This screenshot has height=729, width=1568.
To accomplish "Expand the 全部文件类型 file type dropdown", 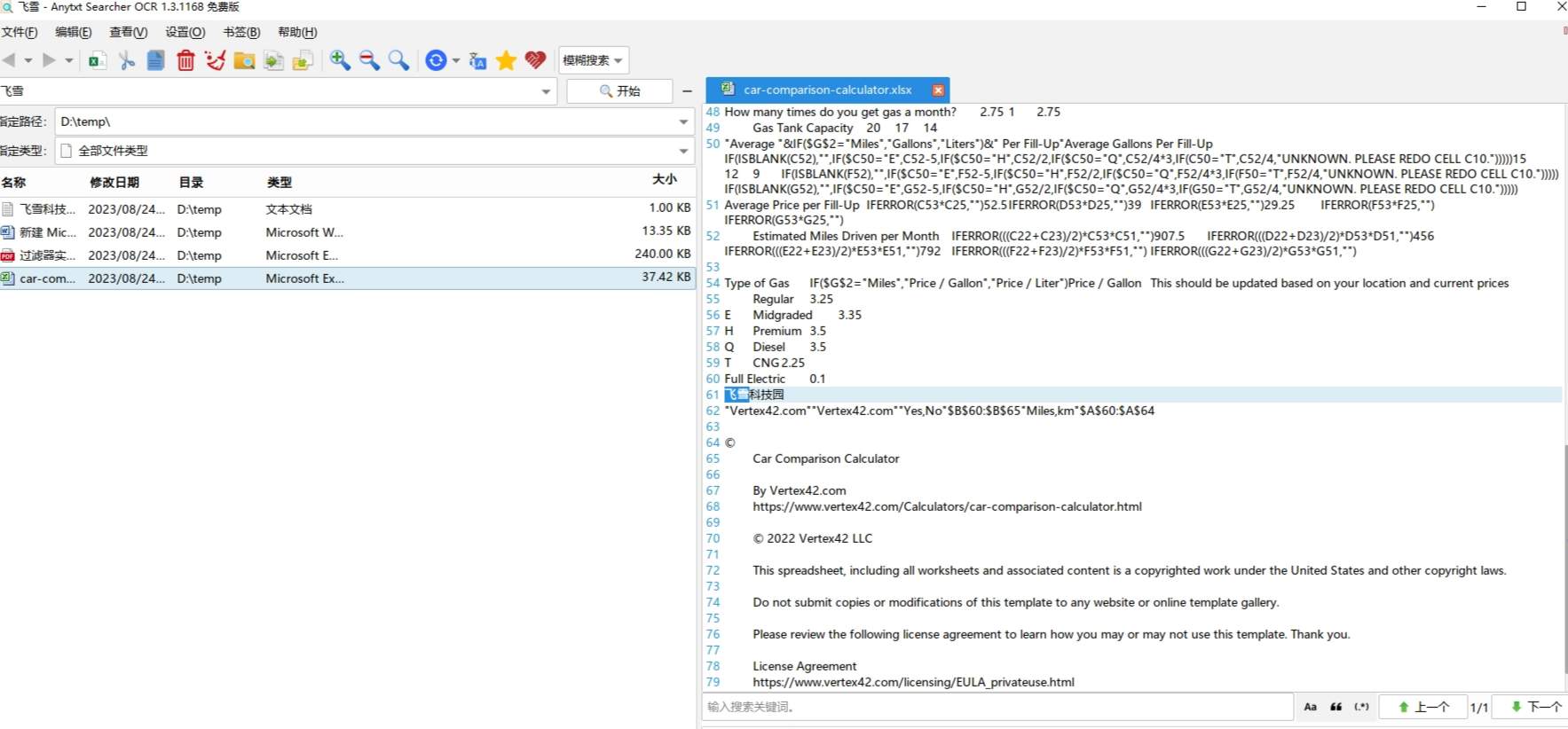I will (x=683, y=151).
